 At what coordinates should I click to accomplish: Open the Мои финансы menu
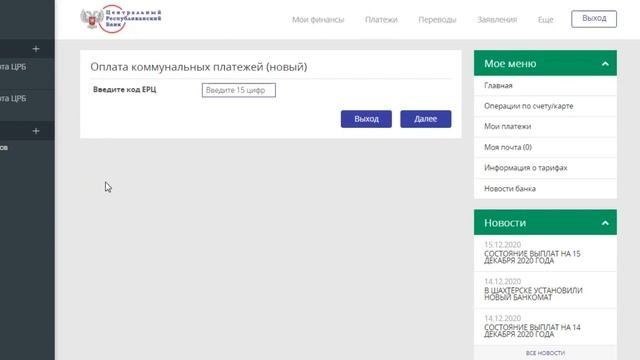318,20
